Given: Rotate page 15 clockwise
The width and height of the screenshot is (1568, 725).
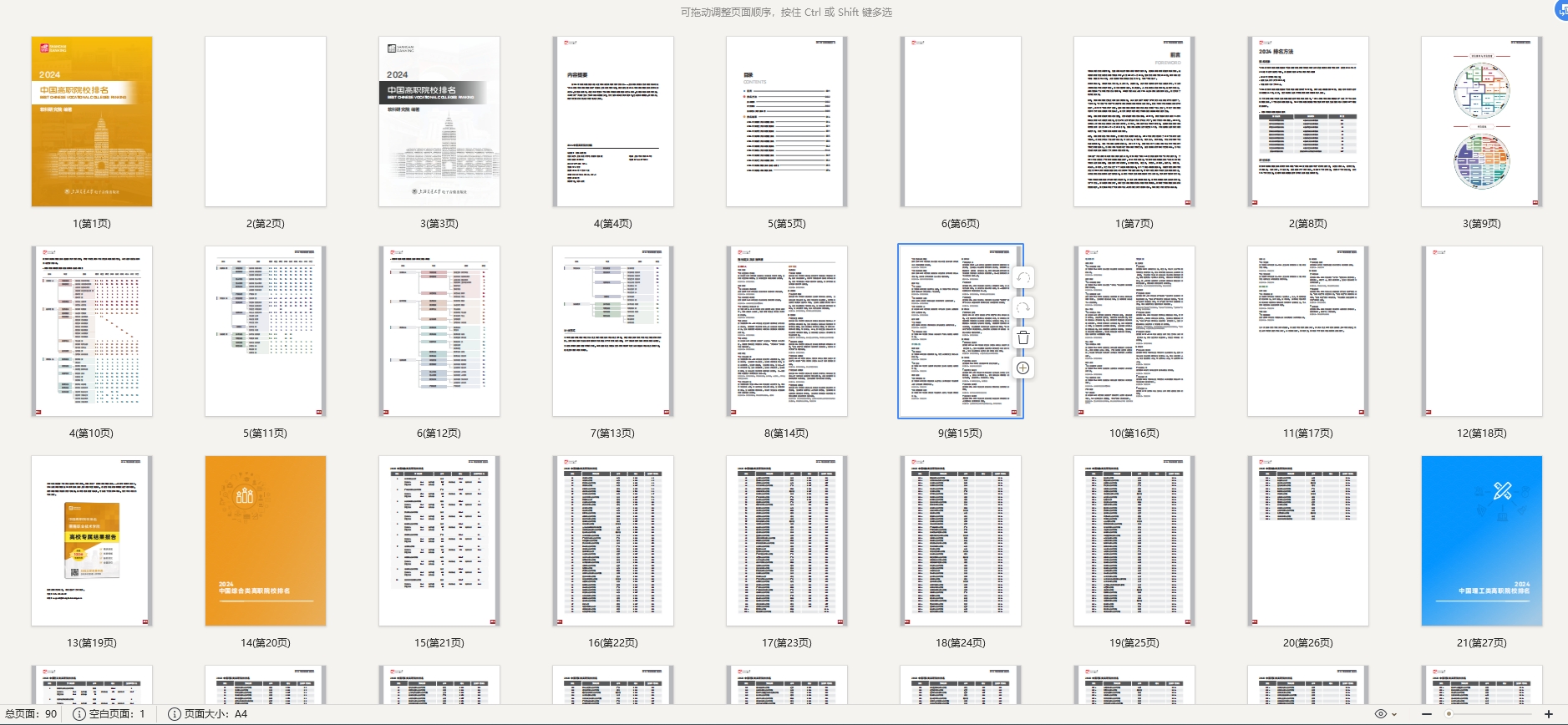Looking at the screenshot, I should 1023,307.
